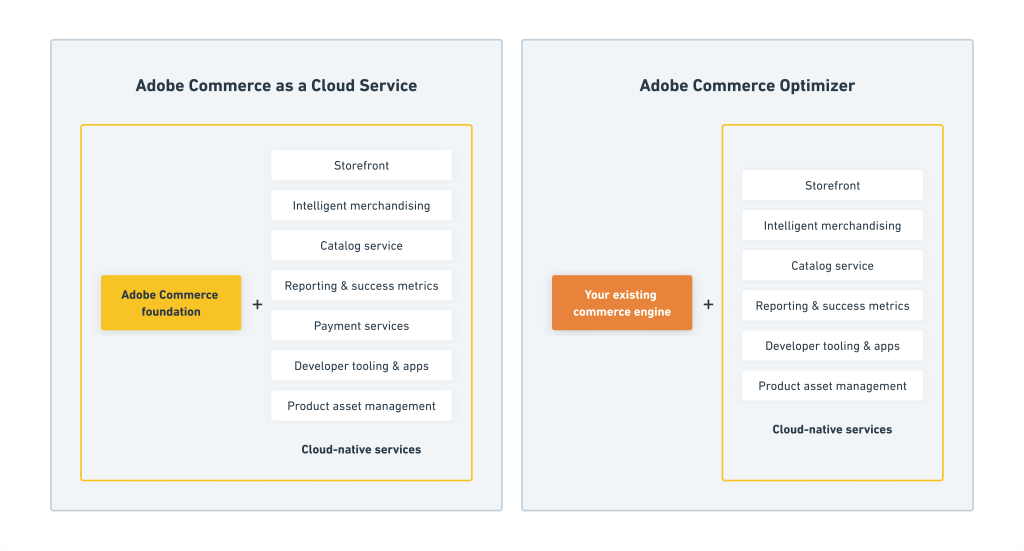Click the plus sign beside Adobe Commerce foundation

[257, 304]
